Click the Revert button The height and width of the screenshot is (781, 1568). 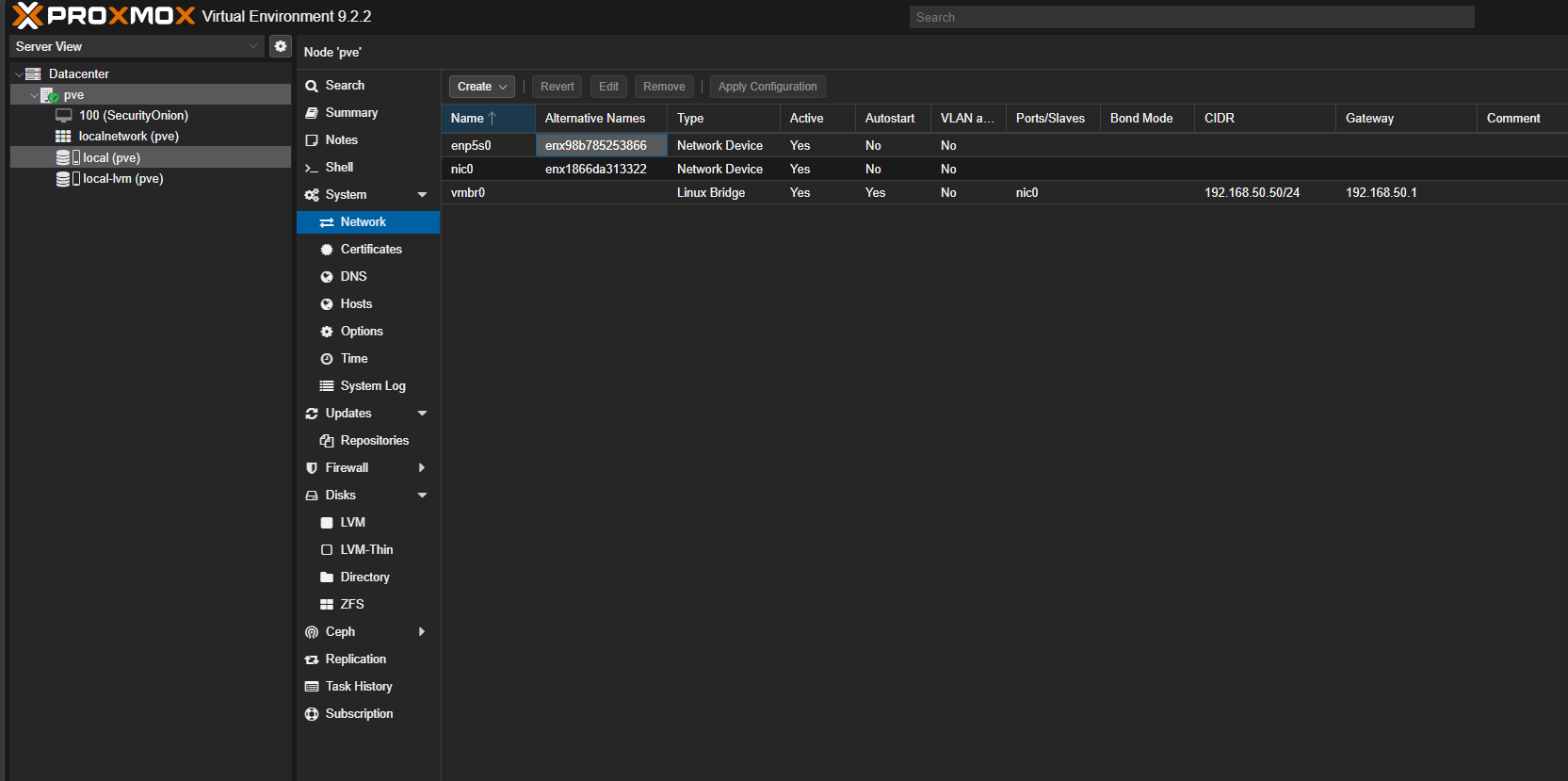(x=558, y=87)
